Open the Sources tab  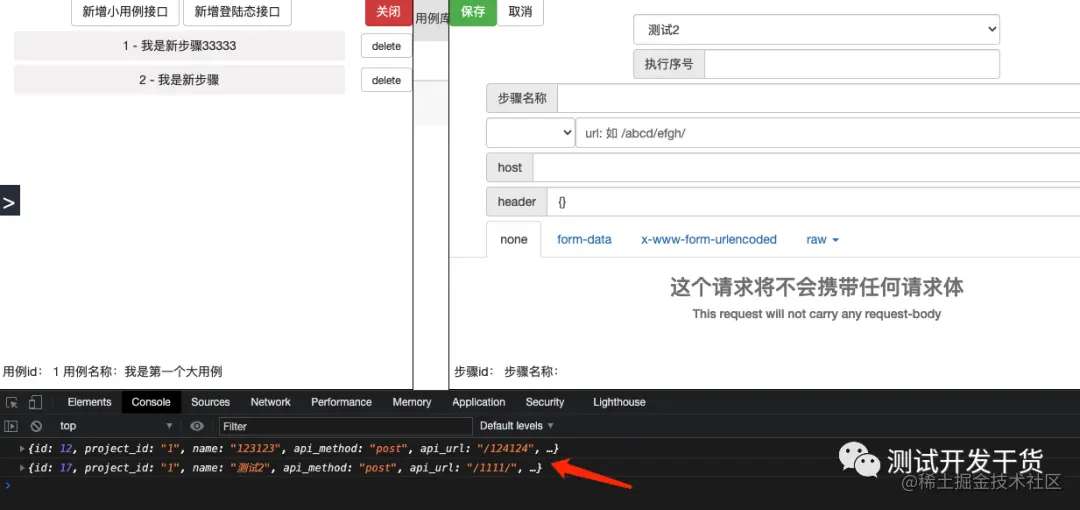pos(210,402)
